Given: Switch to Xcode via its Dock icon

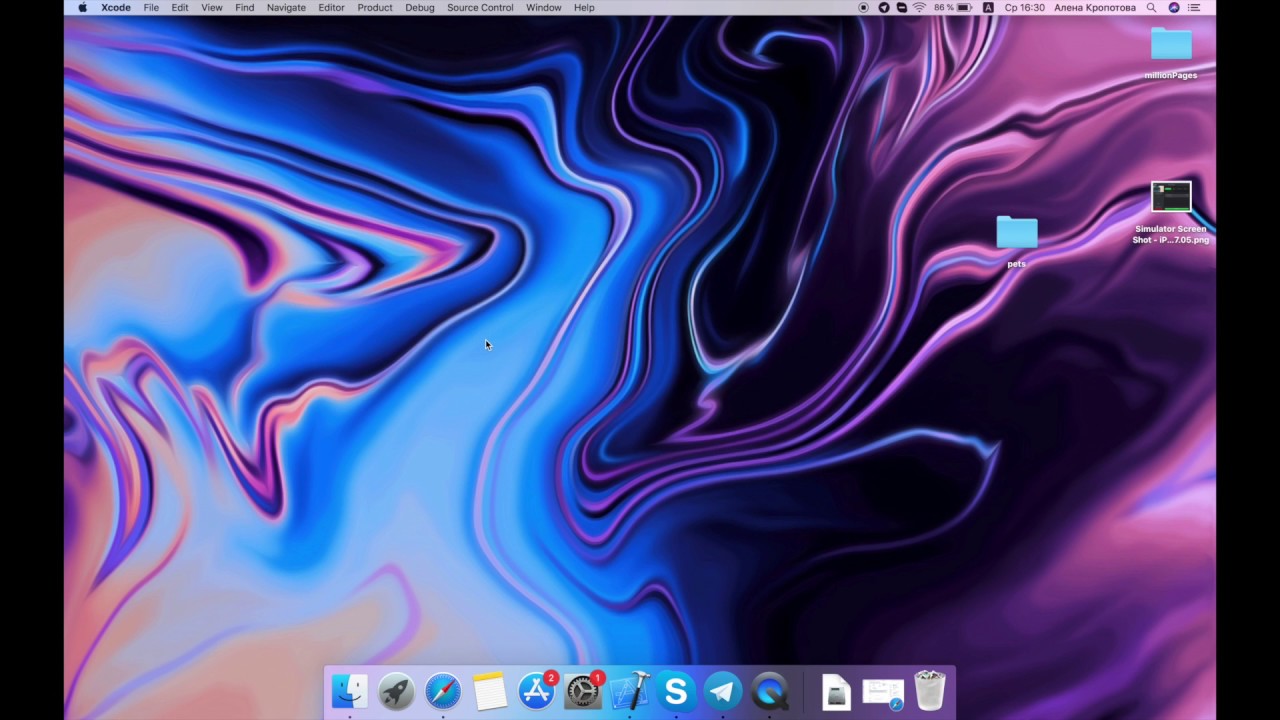Looking at the screenshot, I should click(x=630, y=691).
